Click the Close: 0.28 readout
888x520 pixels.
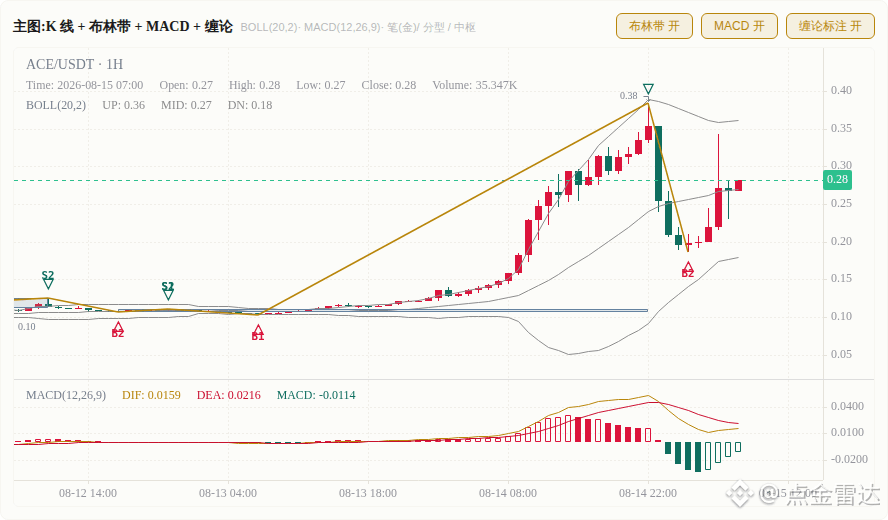point(388,85)
